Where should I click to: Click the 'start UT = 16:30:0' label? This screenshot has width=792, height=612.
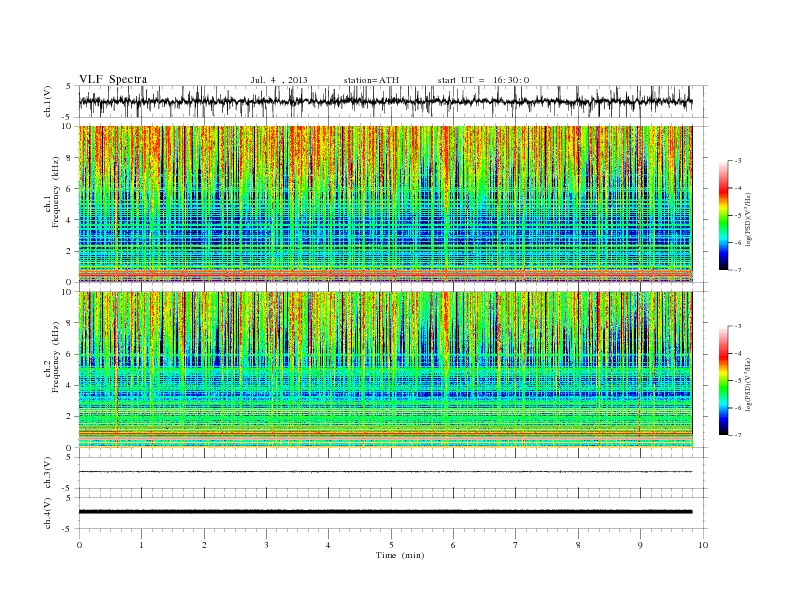click(x=483, y=80)
